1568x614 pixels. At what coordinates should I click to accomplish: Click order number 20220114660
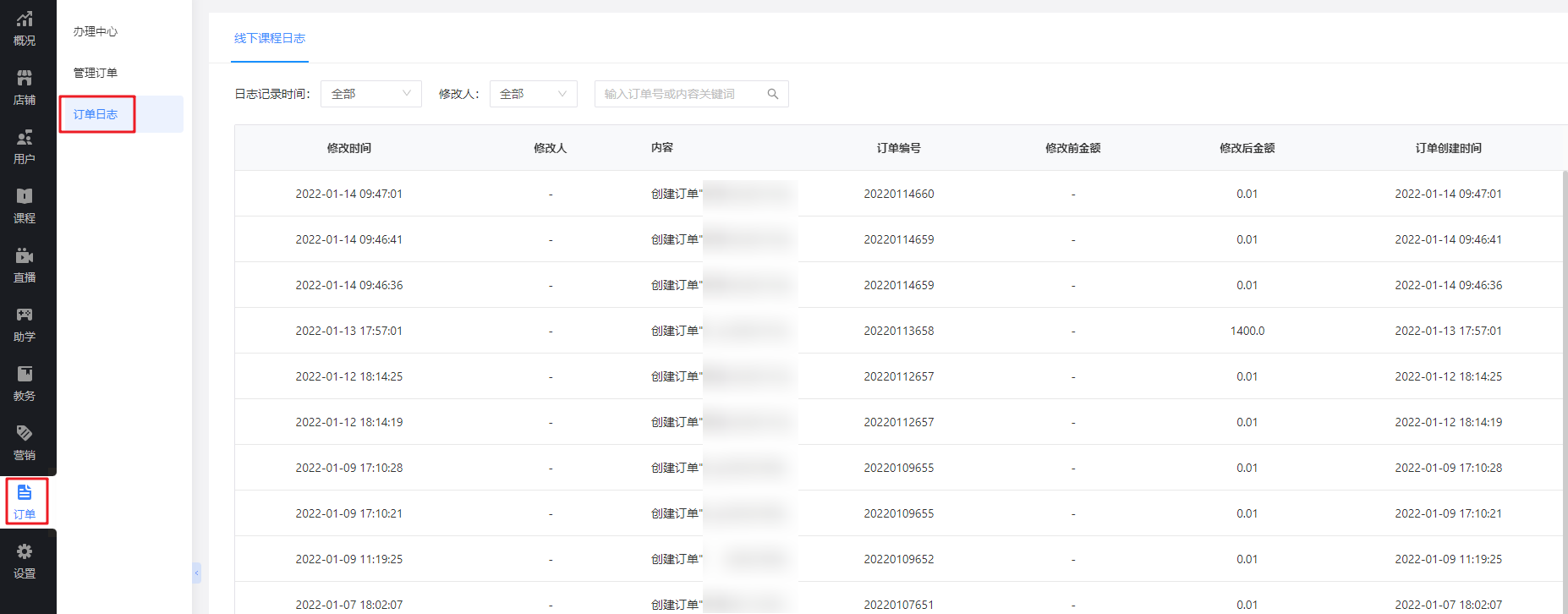(x=899, y=194)
